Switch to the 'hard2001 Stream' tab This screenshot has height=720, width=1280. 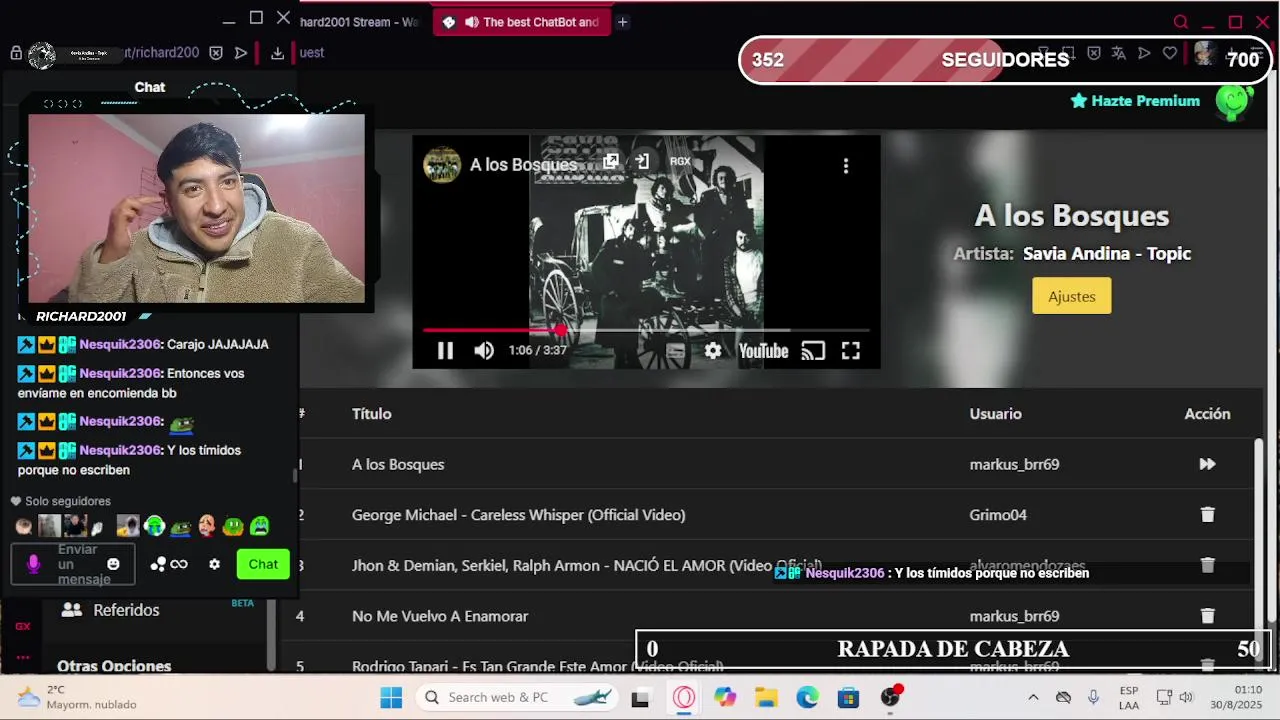click(360, 22)
